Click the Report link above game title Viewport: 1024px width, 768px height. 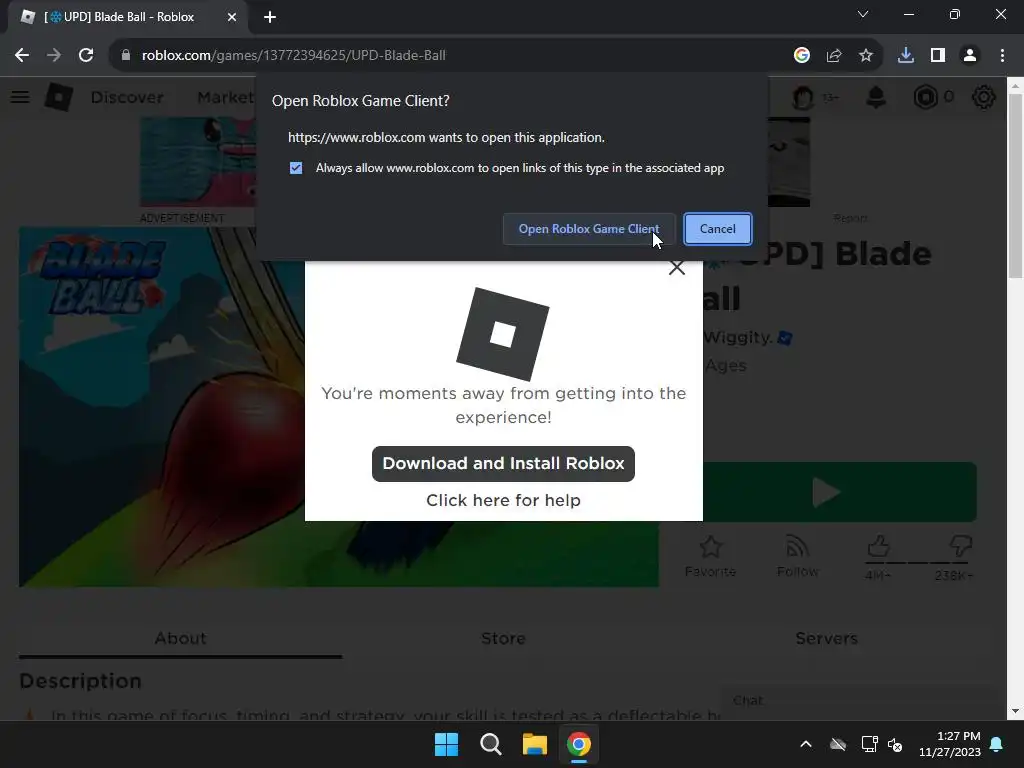[850, 218]
